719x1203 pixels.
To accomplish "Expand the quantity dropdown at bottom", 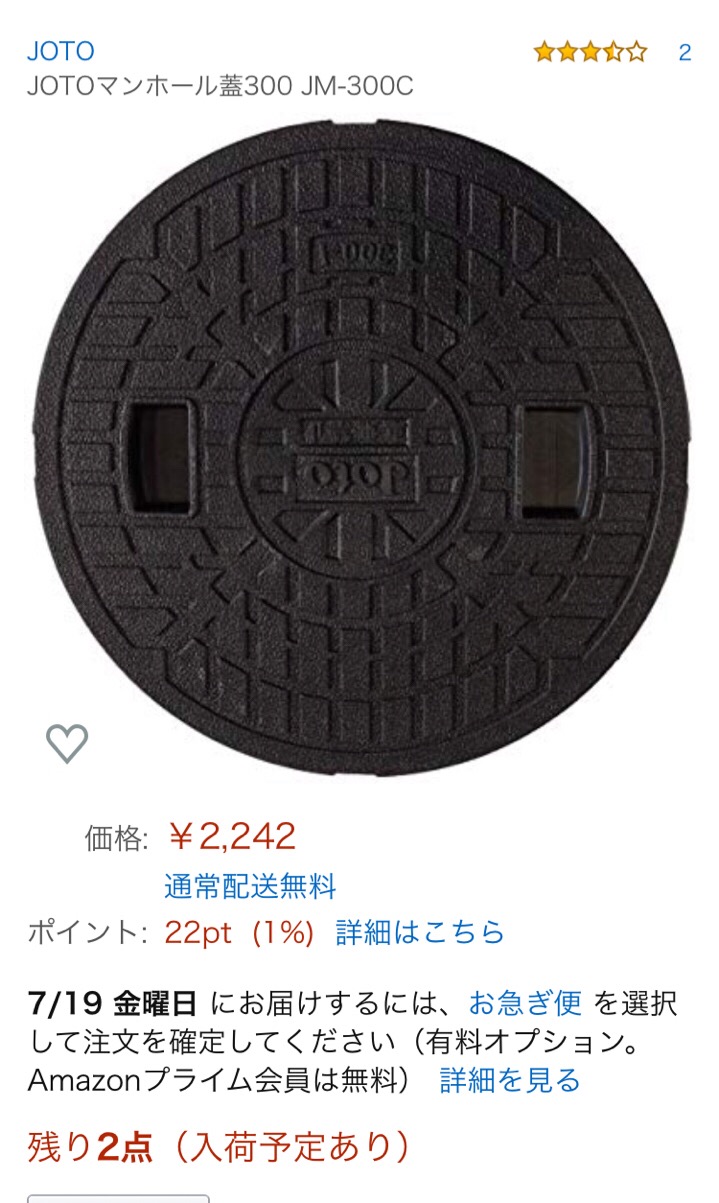I will click(118, 1198).
